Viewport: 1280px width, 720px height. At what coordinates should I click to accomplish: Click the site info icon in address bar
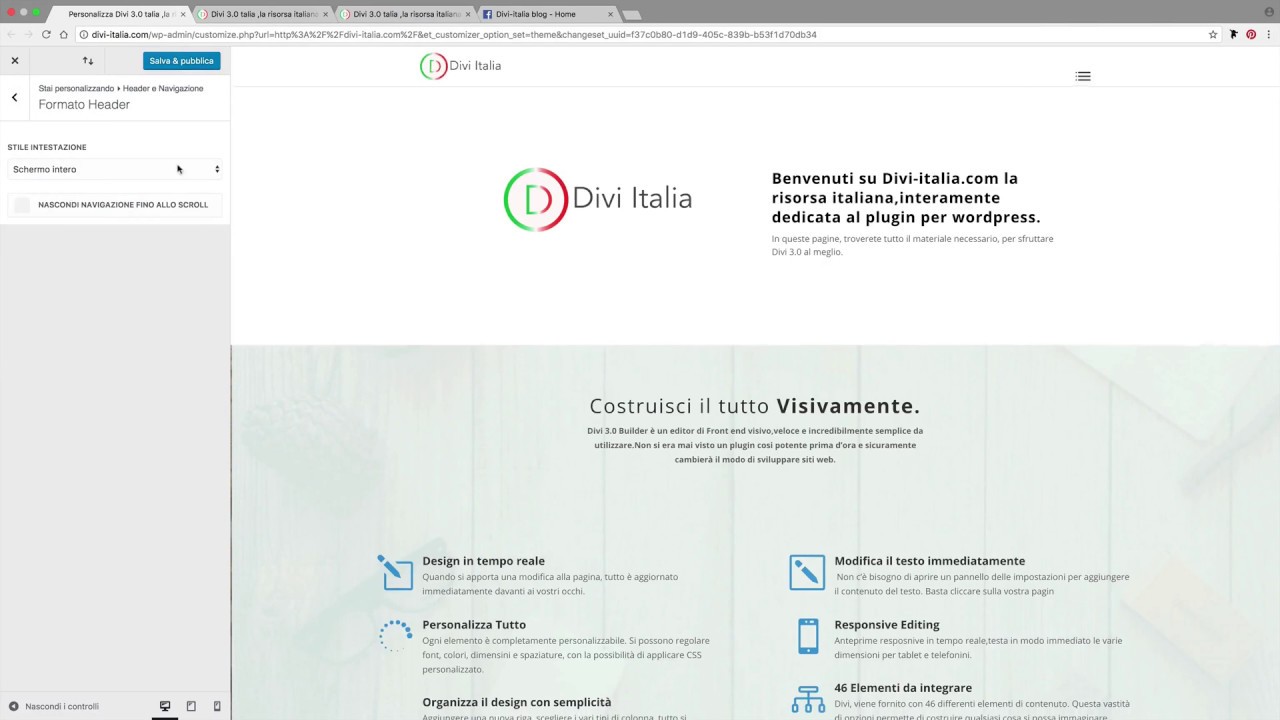84,34
